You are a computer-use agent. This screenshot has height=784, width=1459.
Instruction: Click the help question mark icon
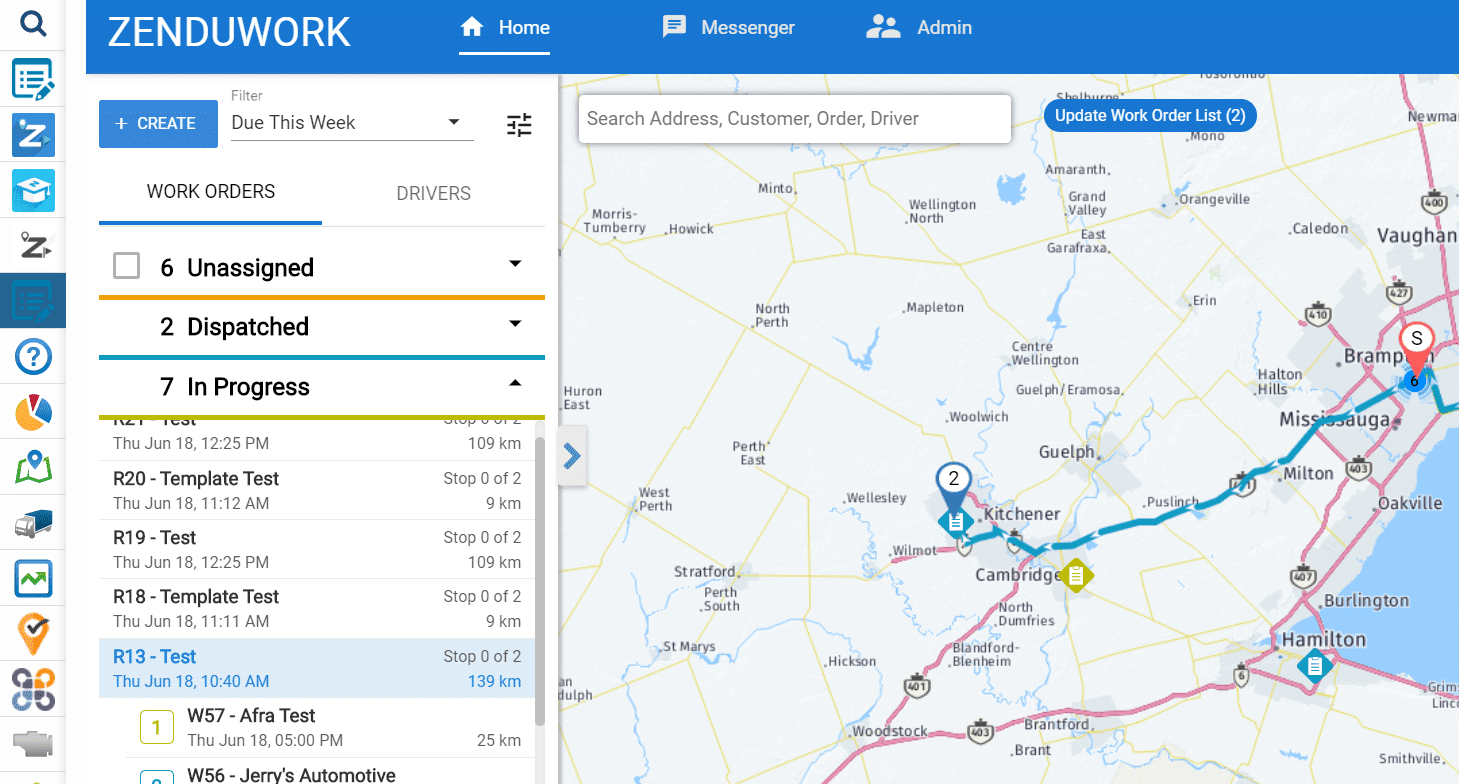click(33, 357)
